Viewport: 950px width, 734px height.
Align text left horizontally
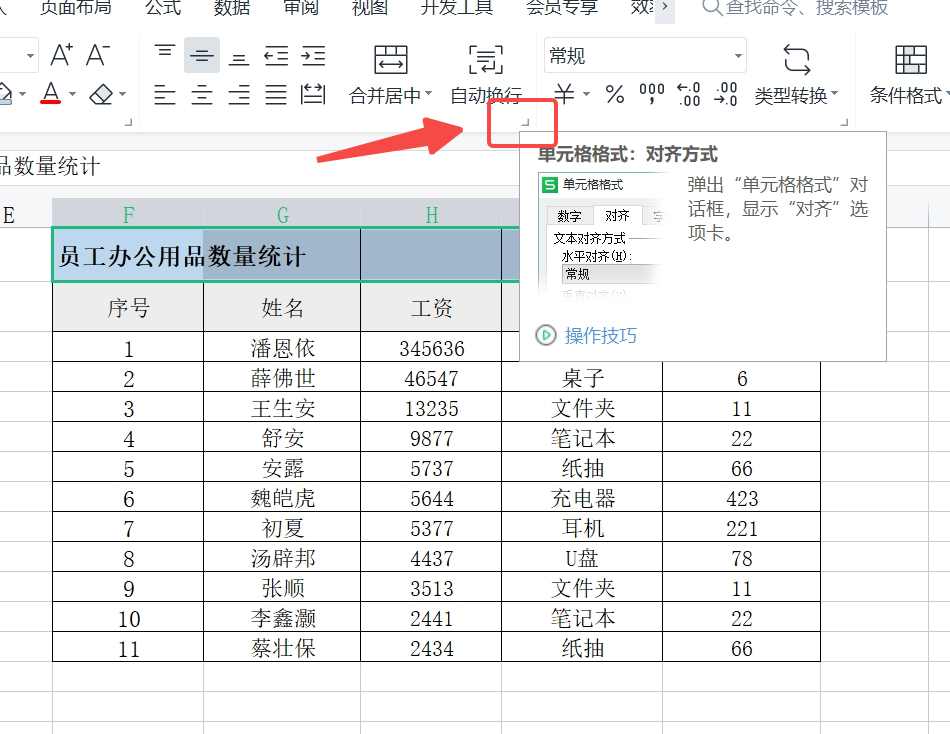[x=165, y=95]
